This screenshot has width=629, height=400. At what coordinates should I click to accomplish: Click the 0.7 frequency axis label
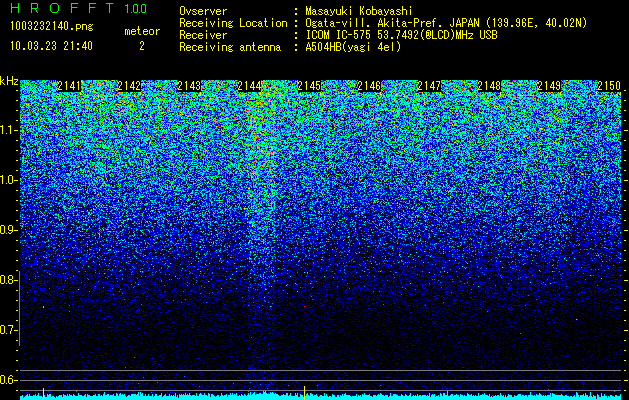tap(7, 330)
